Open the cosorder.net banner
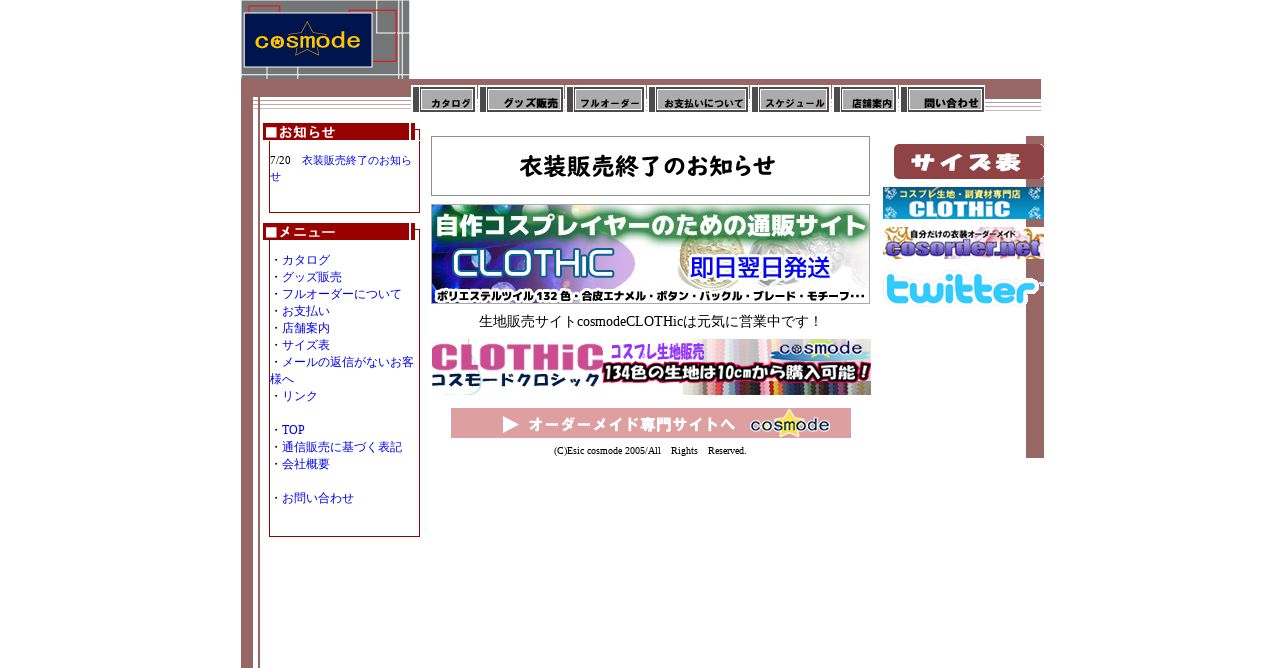 [x=963, y=243]
